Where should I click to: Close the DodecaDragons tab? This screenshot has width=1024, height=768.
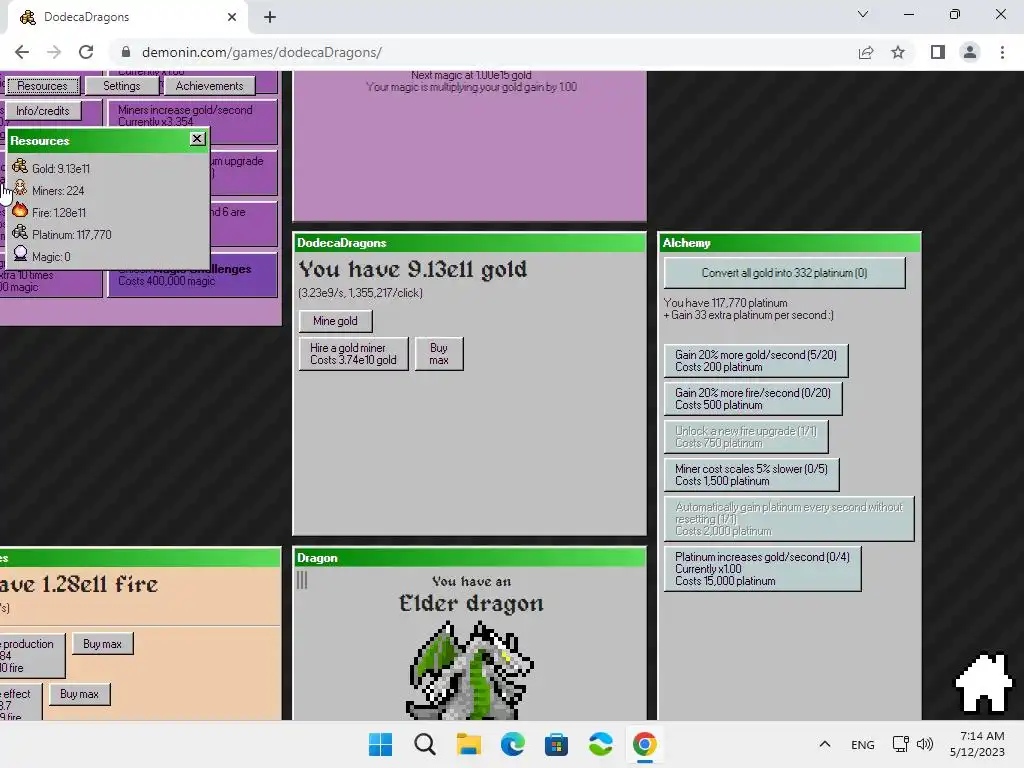click(232, 17)
